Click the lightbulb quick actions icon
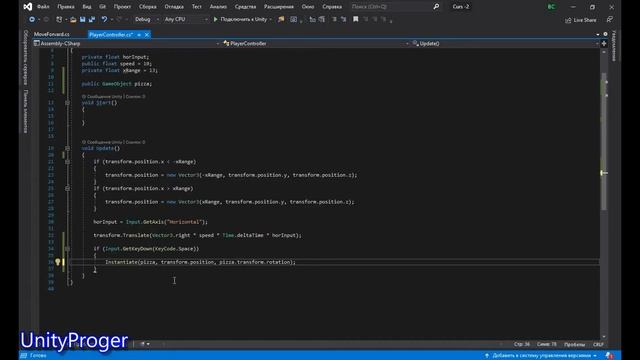 [58, 262]
